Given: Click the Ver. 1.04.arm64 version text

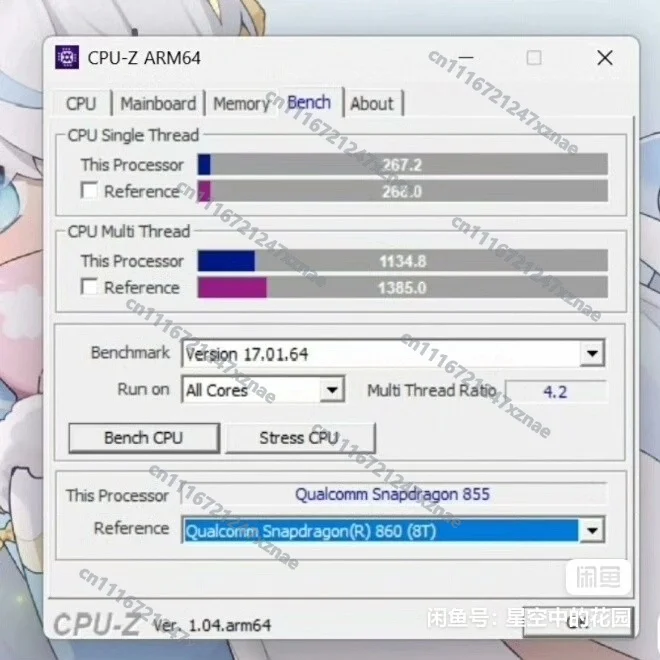Looking at the screenshot, I should (x=212, y=625).
